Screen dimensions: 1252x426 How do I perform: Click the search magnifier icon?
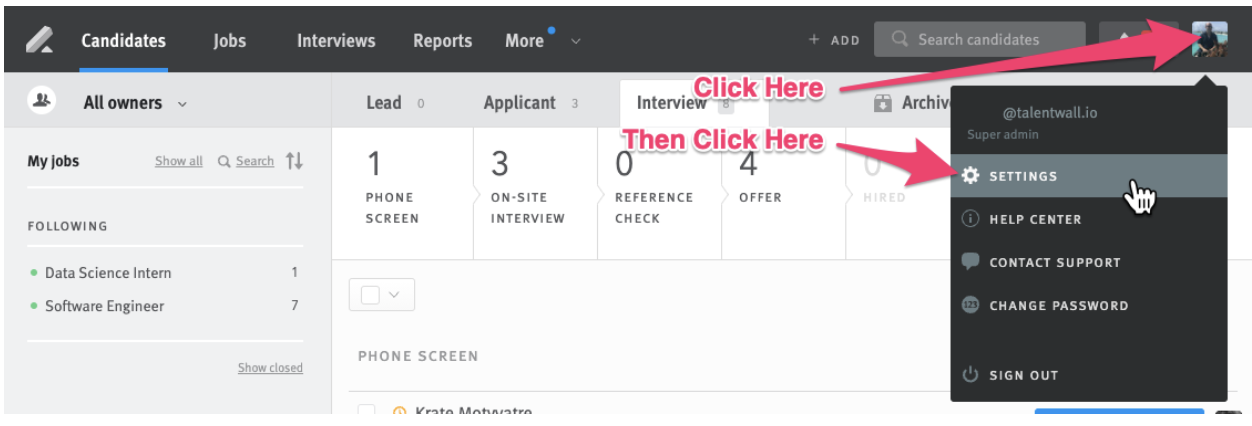(900, 40)
